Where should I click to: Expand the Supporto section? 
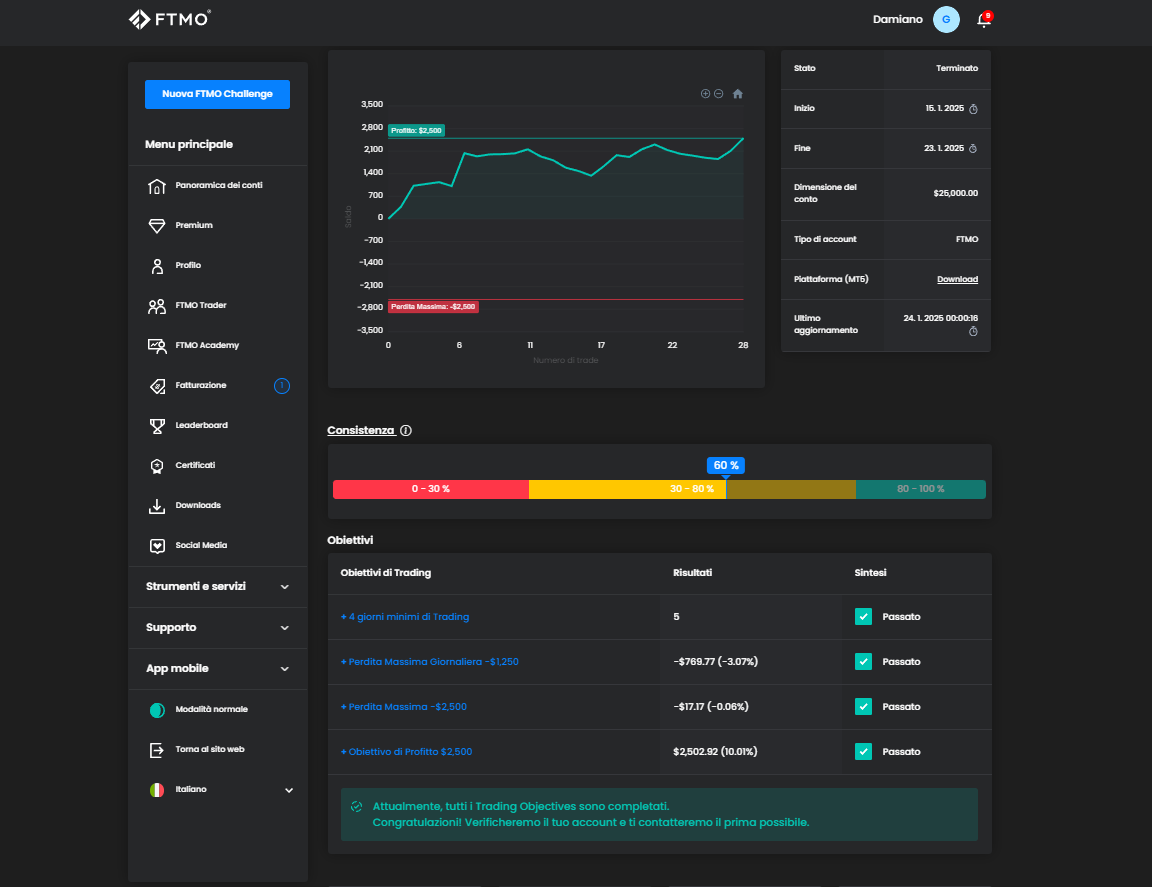[217, 628]
